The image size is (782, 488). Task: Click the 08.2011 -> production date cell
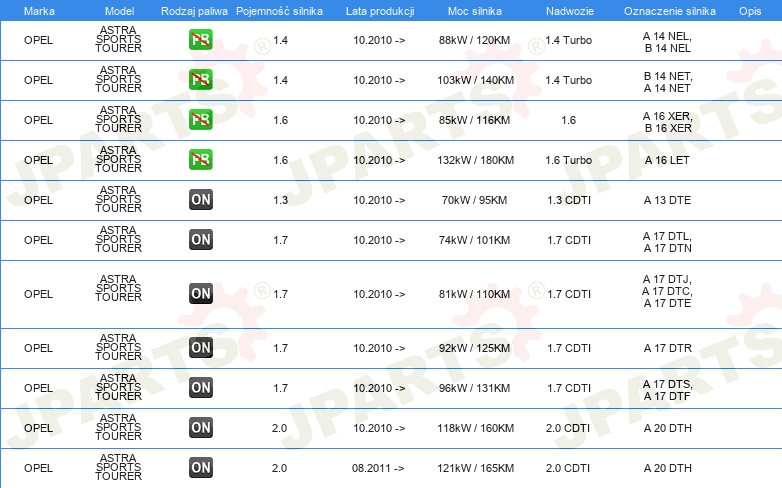tap(378, 468)
